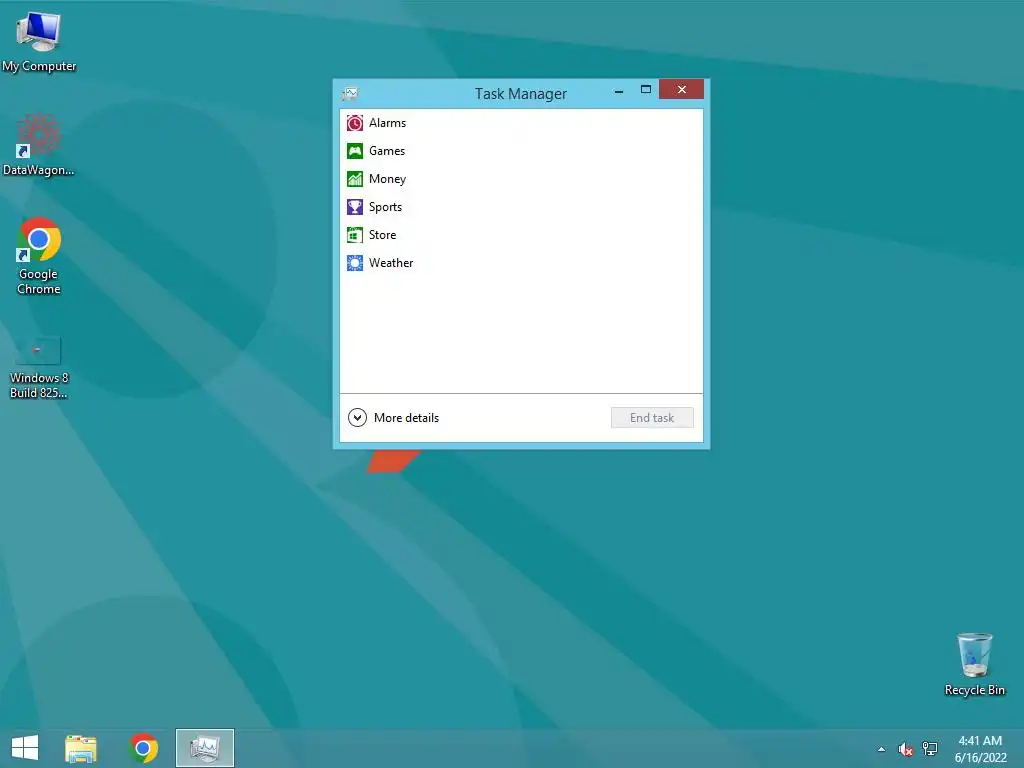1024x768 pixels.
Task: Open the taskbar clock showing 4:41 AM
Action: [980, 749]
